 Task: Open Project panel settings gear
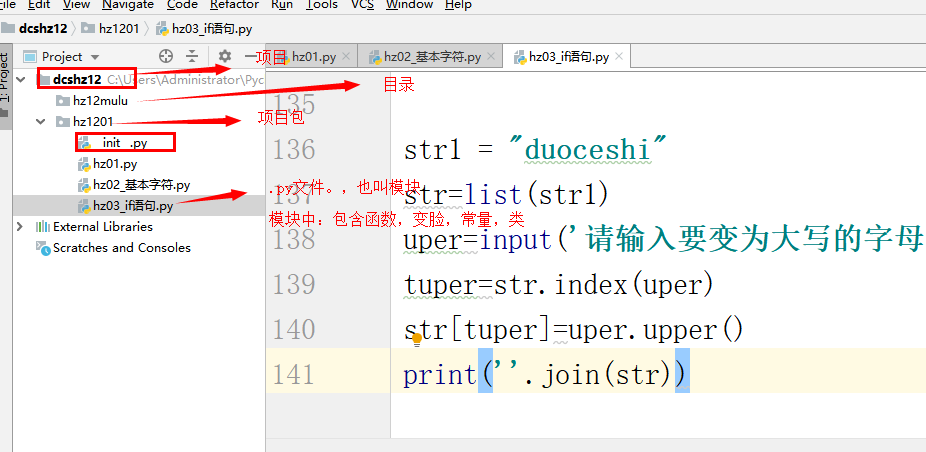click(x=224, y=56)
